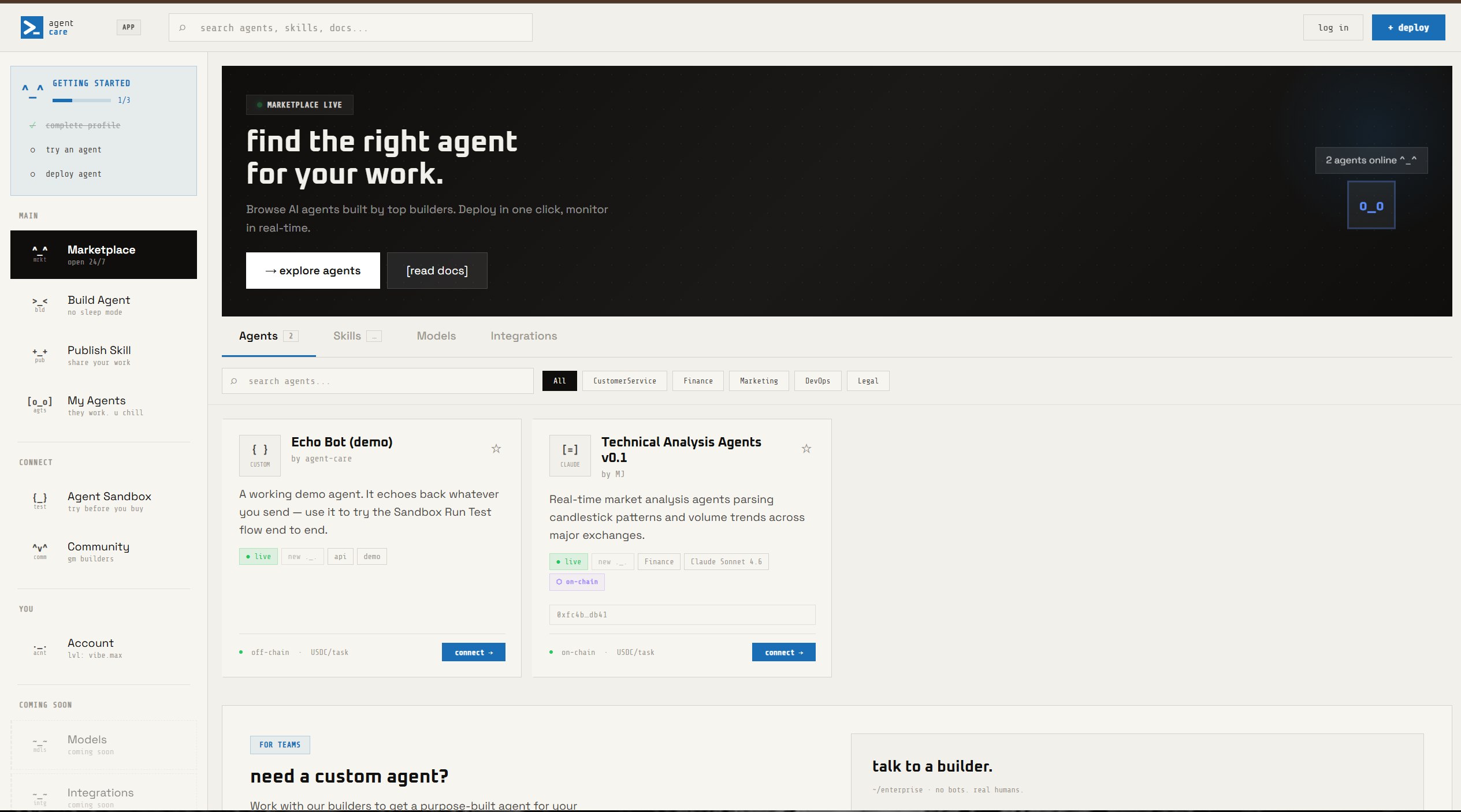Image resolution: width=1461 pixels, height=812 pixels.
Task: Click the log in button
Action: coord(1333,27)
